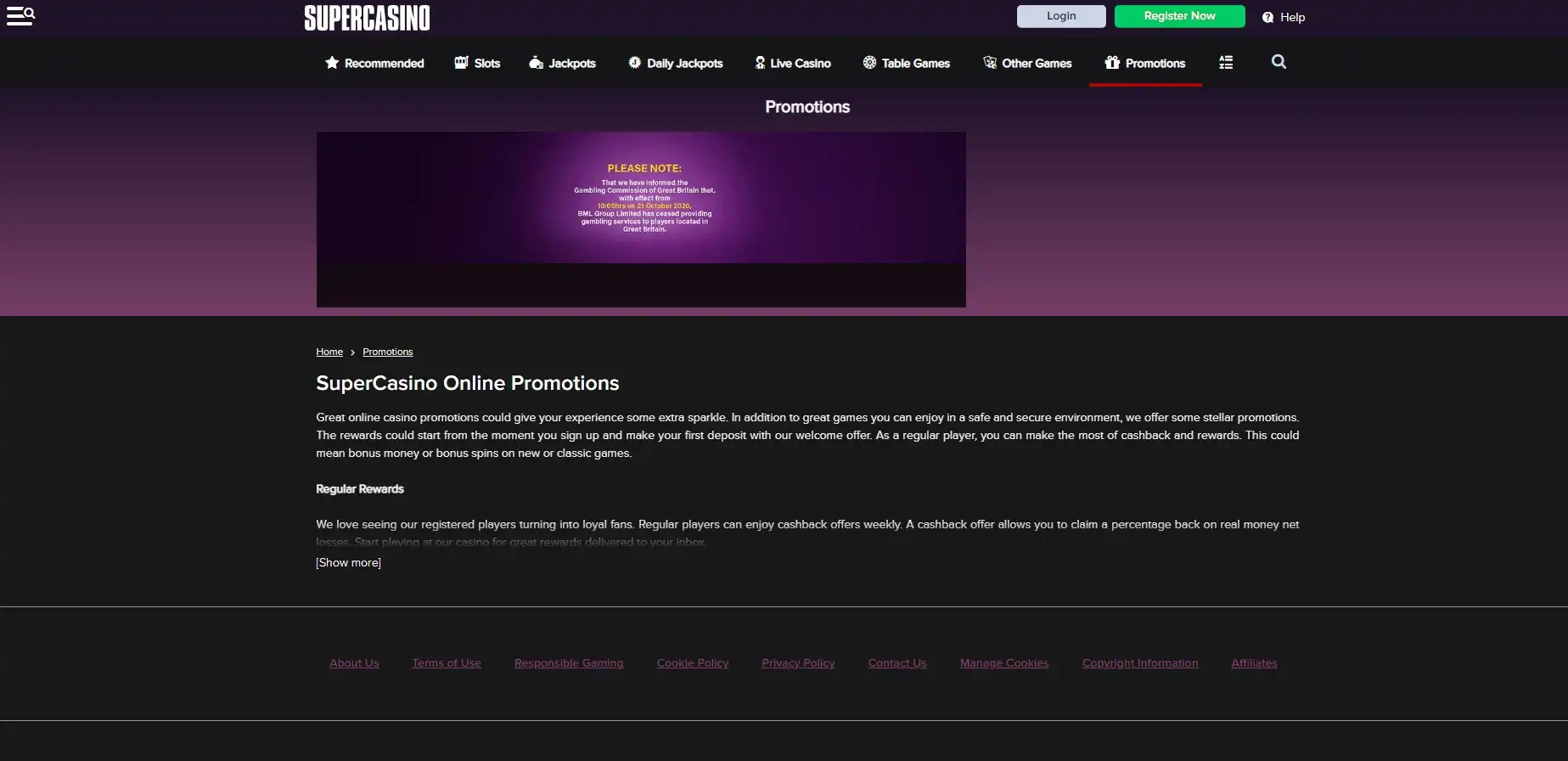Select Jackpots in navigation bar
The width and height of the screenshot is (1568, 761).
click(x=572, y=64)
